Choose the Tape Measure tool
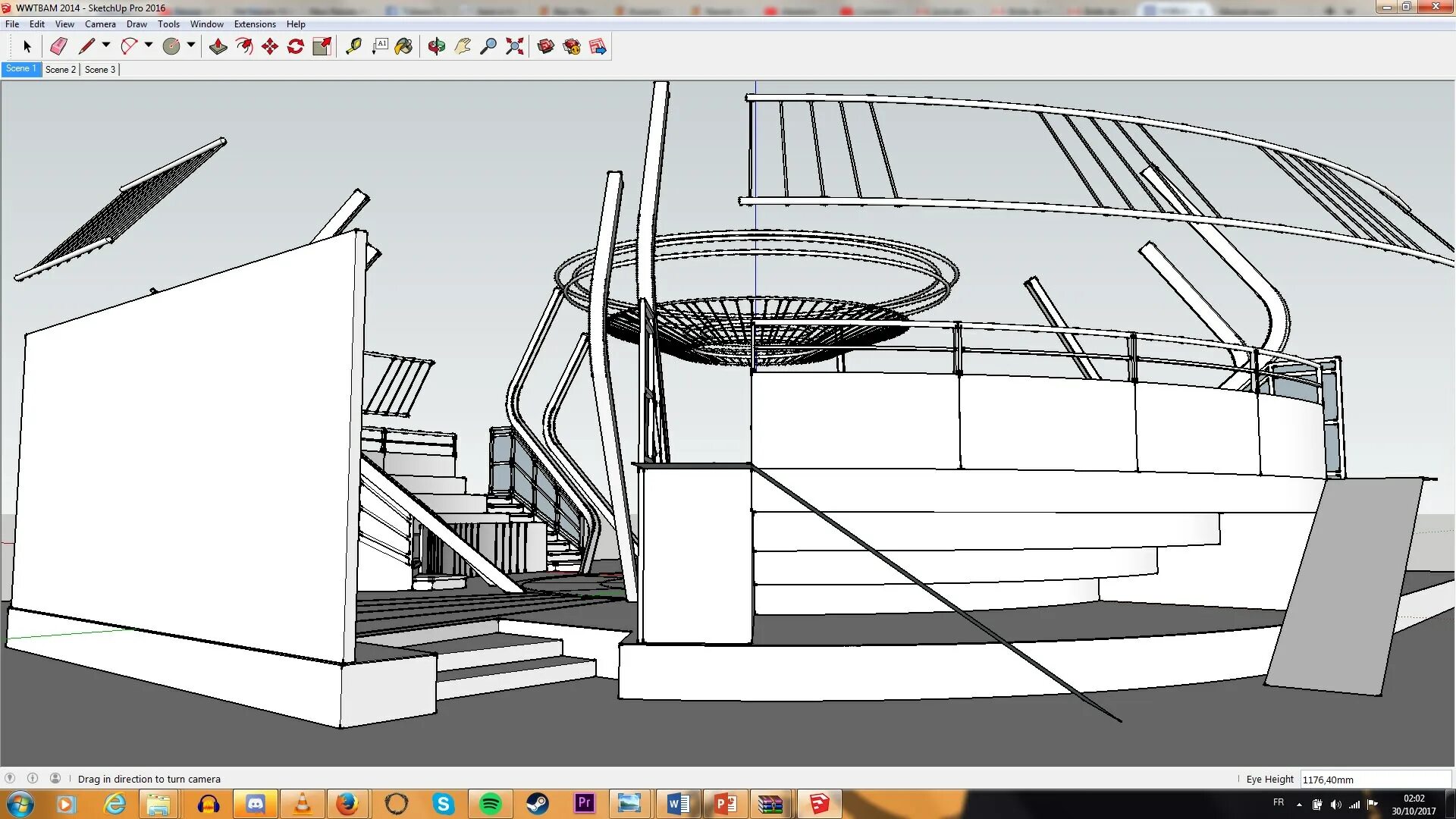The image size is (1456, 819). point(353,47)
